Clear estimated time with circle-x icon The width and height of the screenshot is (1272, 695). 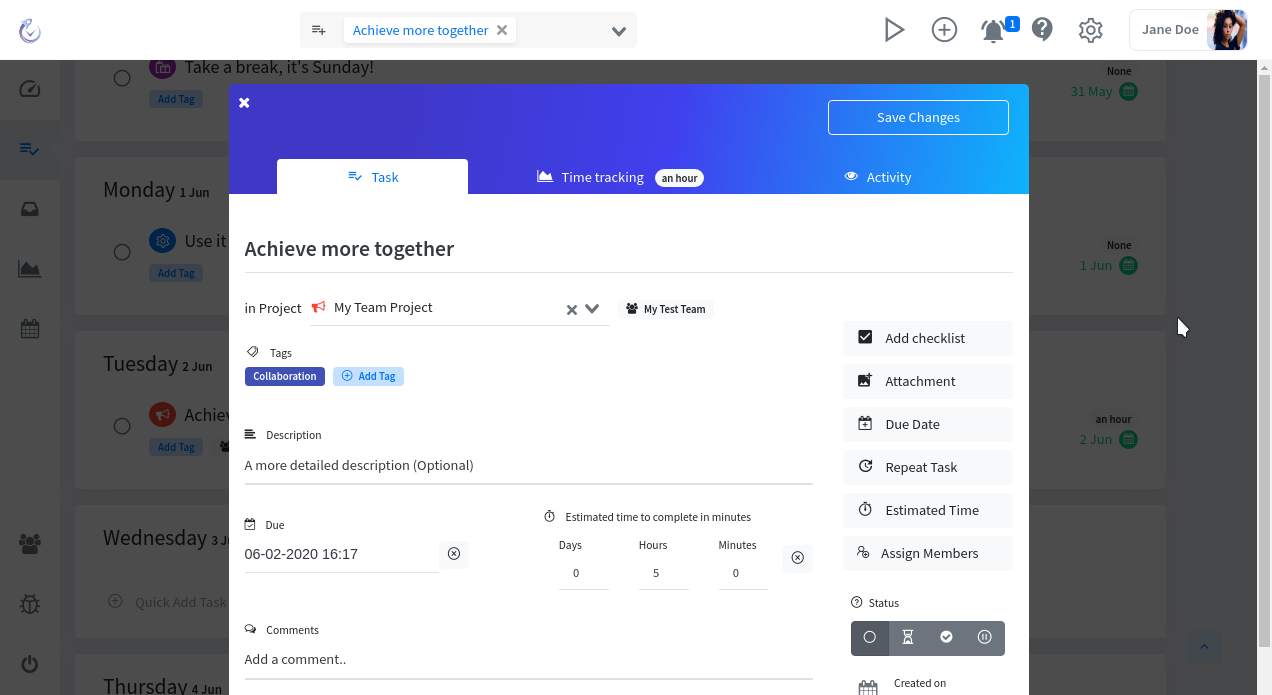(797, 557)
